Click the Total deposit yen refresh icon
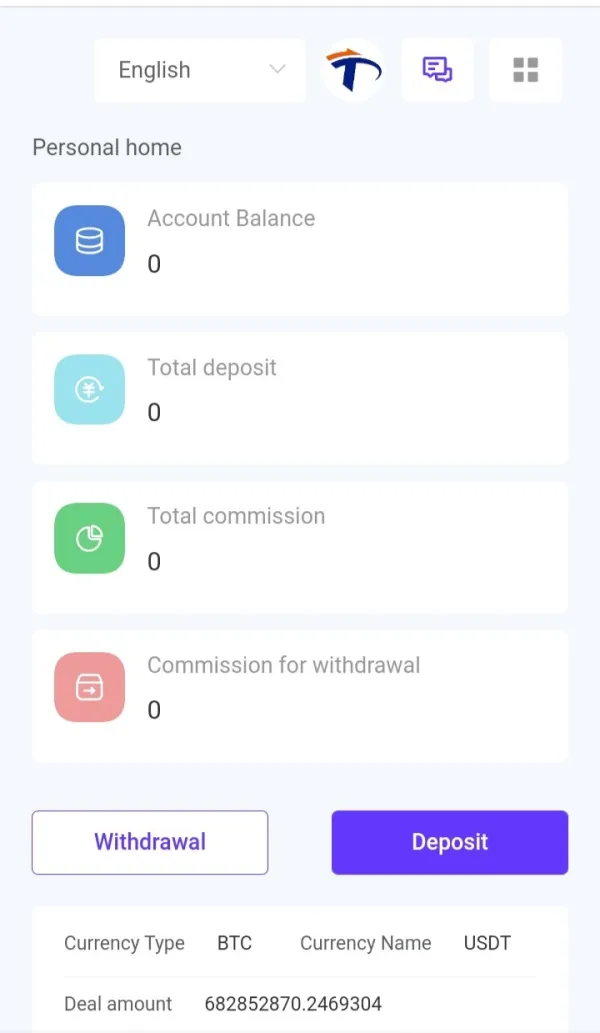 point(89,390)
